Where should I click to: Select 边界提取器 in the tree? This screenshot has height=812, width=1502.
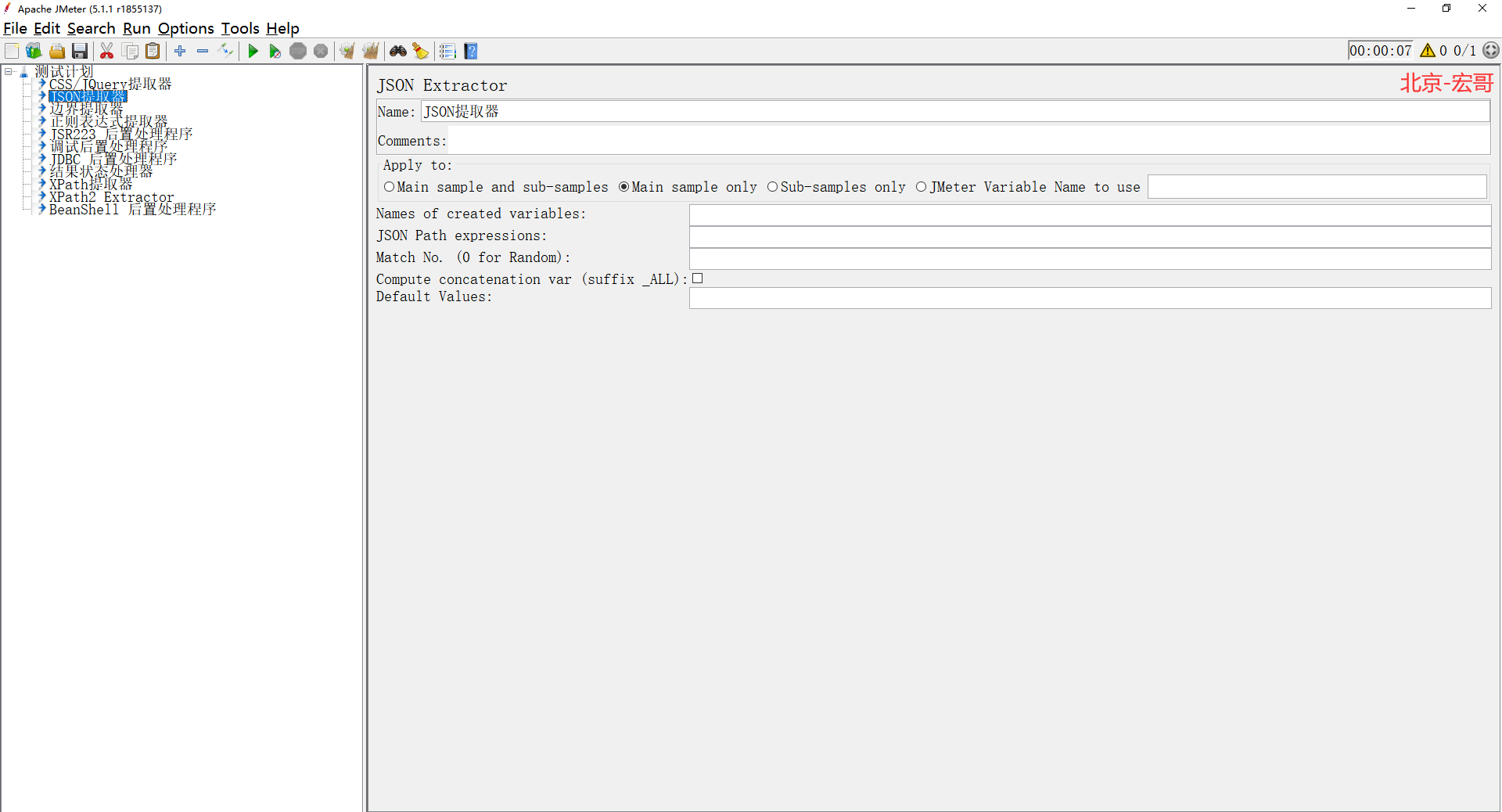click(86, 110)
